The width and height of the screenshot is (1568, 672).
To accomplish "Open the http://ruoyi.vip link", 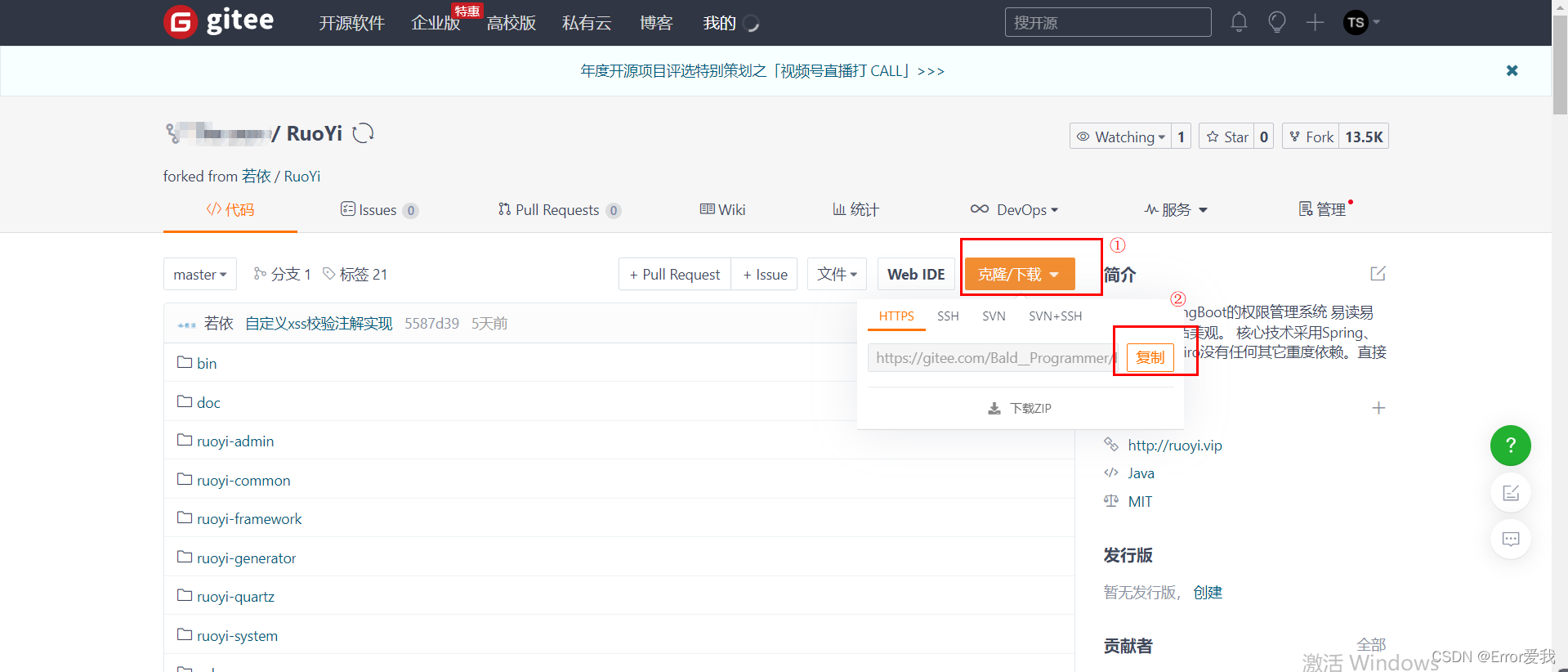I will [1175, 445].
